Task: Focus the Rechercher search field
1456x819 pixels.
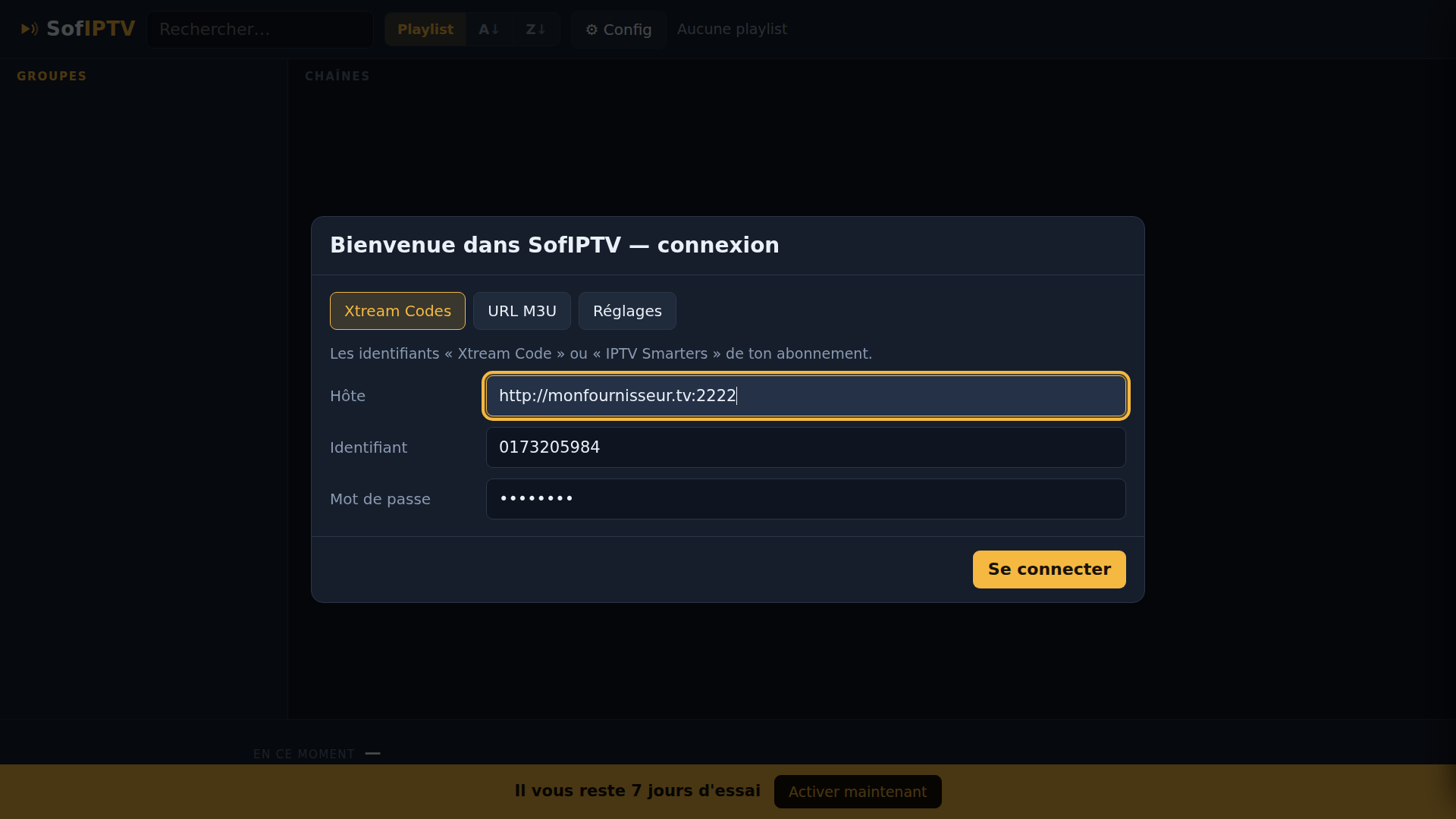Action: [260, 30]
